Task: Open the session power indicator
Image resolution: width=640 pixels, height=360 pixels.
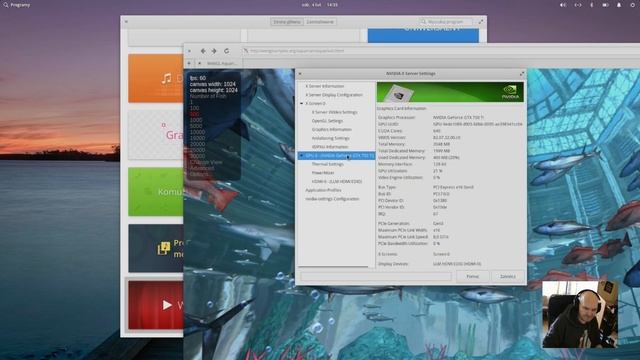Action: pyautogui.click(x=632, y=5)
